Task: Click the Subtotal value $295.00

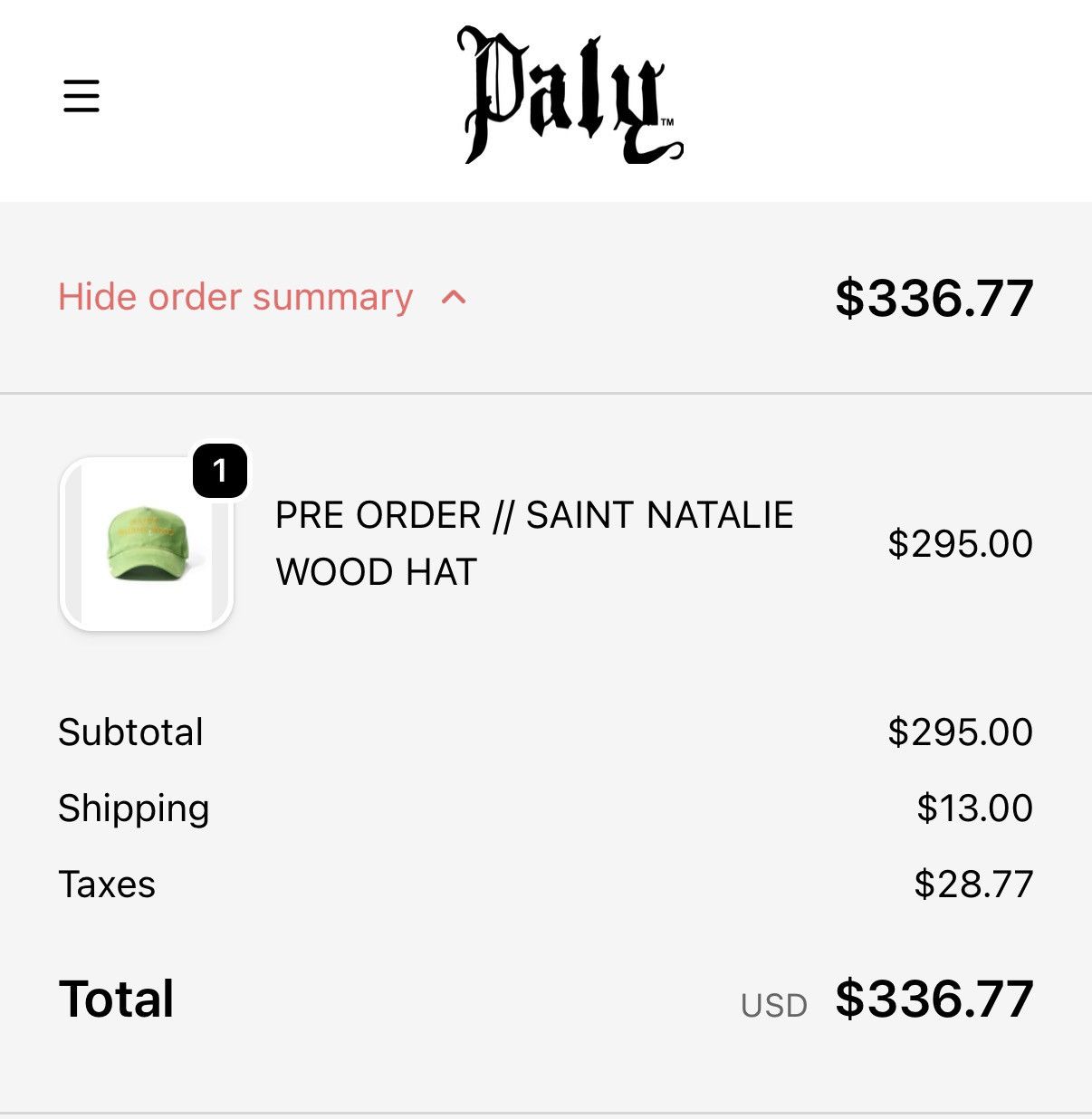Action: click(x=960, y=732)
